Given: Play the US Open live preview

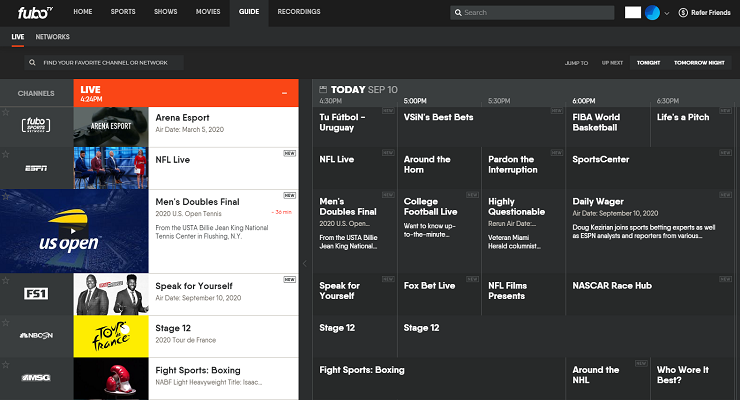Looking at the screenshot, I should [73, 231].
